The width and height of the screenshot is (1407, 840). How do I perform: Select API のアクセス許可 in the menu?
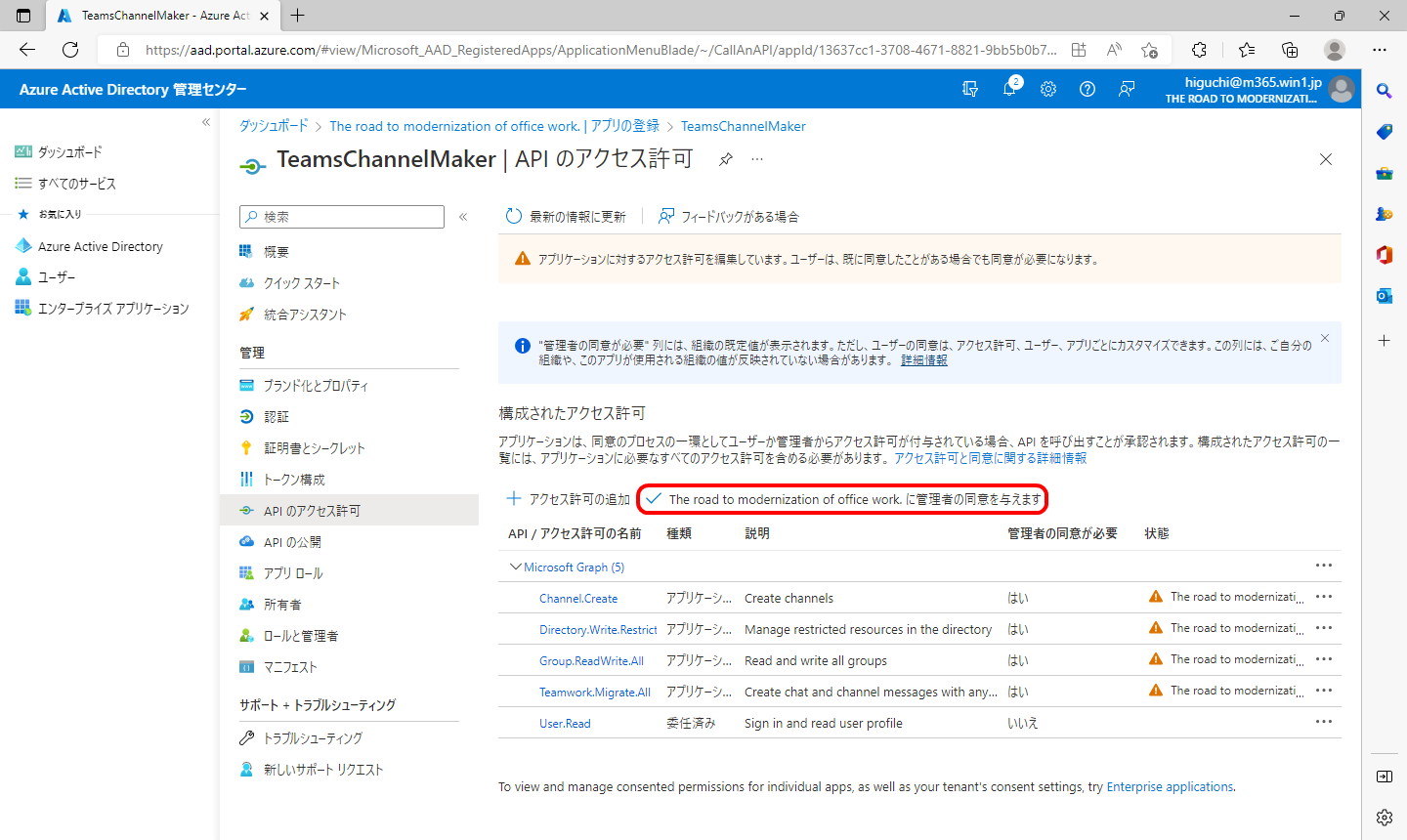349,511
